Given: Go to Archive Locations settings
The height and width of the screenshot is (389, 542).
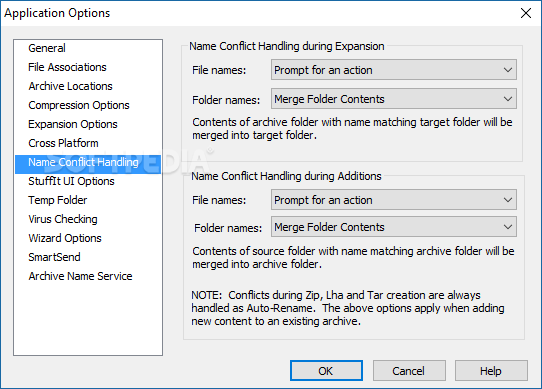Looking at the screenshot, I should coord(71,86).
